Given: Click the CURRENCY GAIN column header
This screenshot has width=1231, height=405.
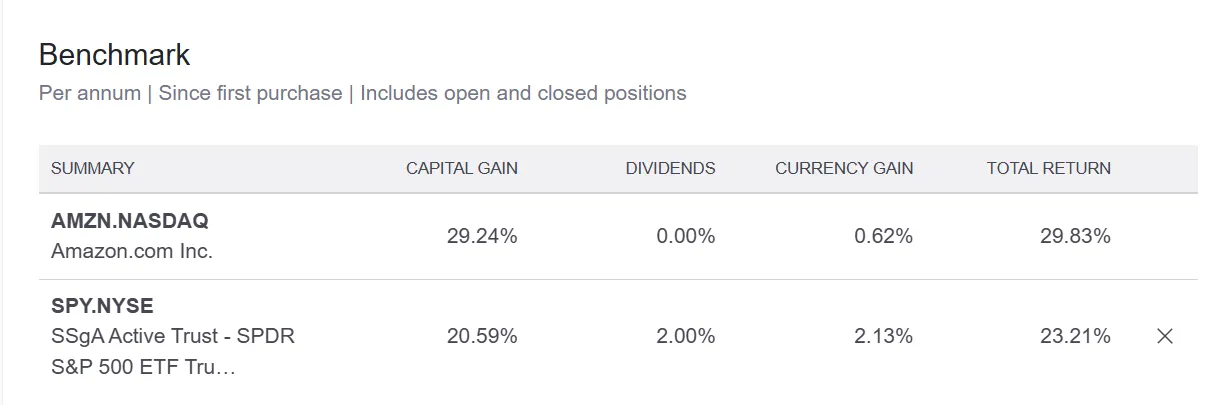Looking at the screenshot, I should (843, 168).
